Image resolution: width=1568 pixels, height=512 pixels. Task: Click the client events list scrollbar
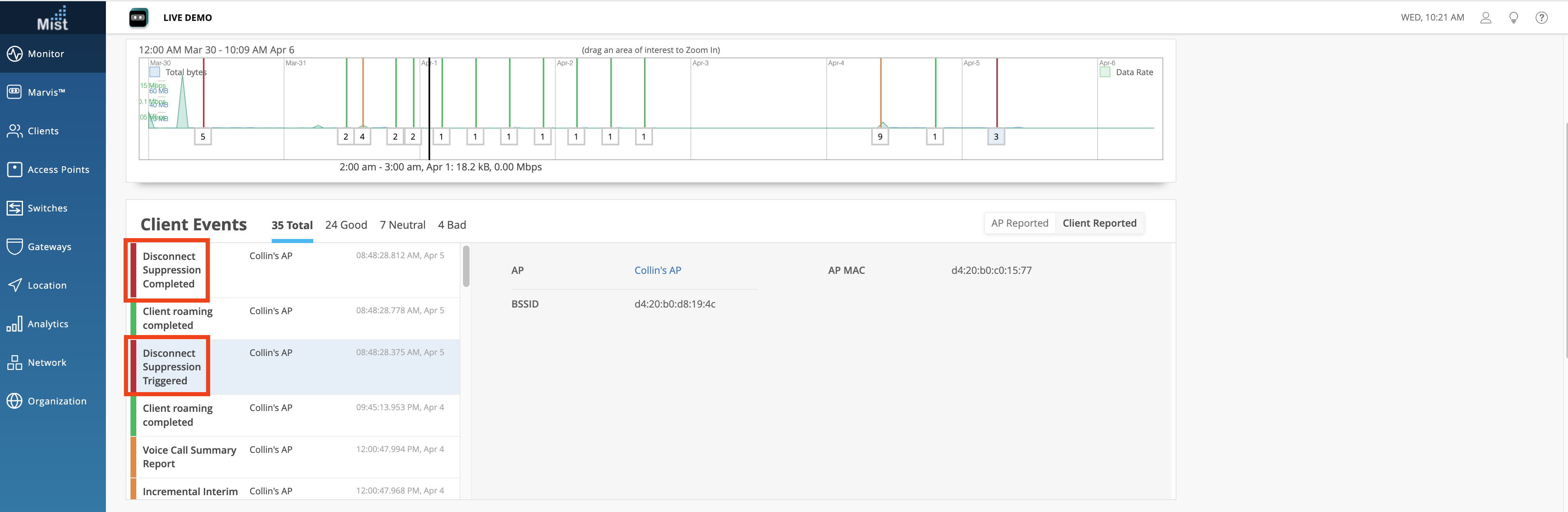tap(466, 266)
